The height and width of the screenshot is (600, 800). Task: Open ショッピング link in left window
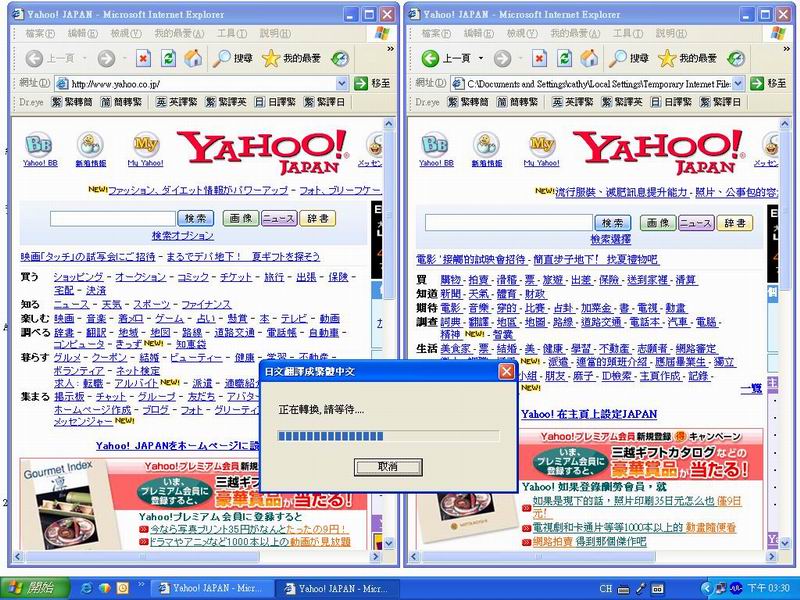[79, 277]
